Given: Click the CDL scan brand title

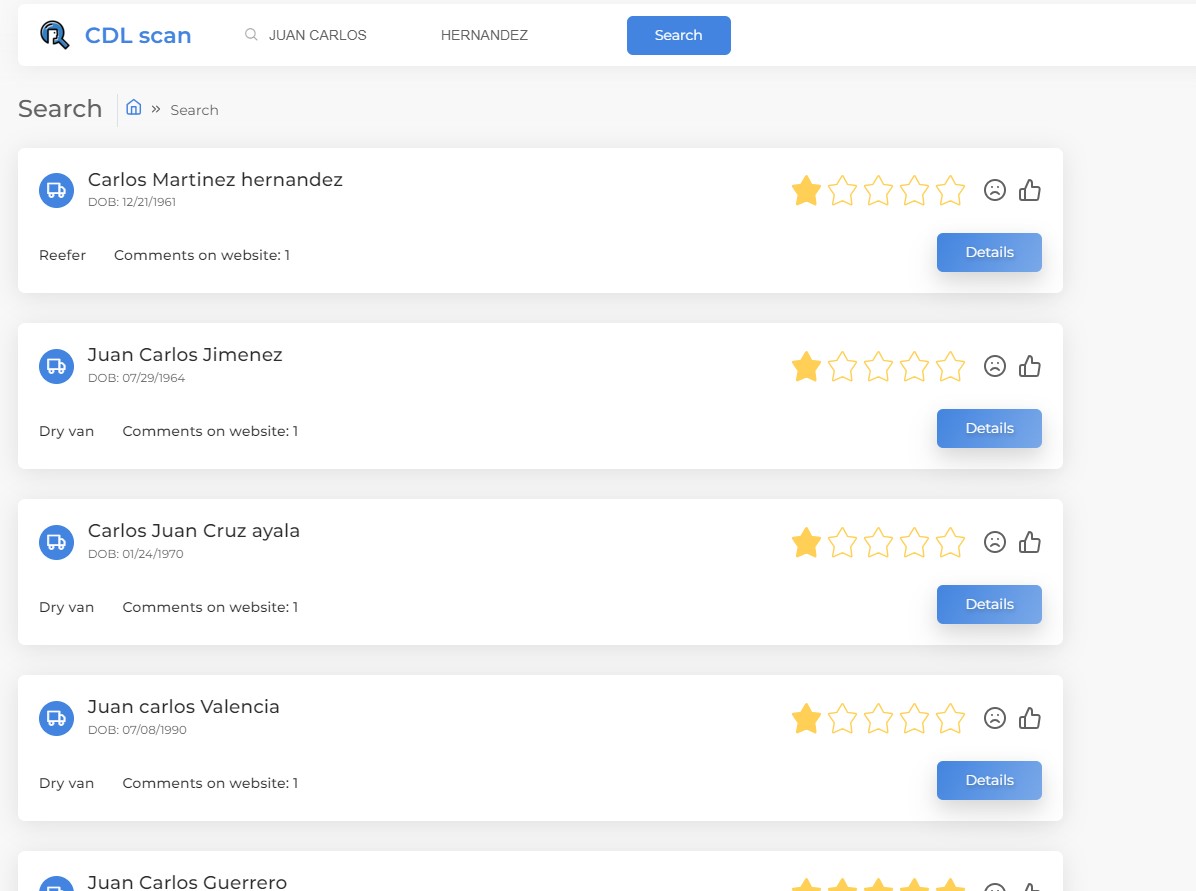Looking at the screenshot, I should [138, 36].
